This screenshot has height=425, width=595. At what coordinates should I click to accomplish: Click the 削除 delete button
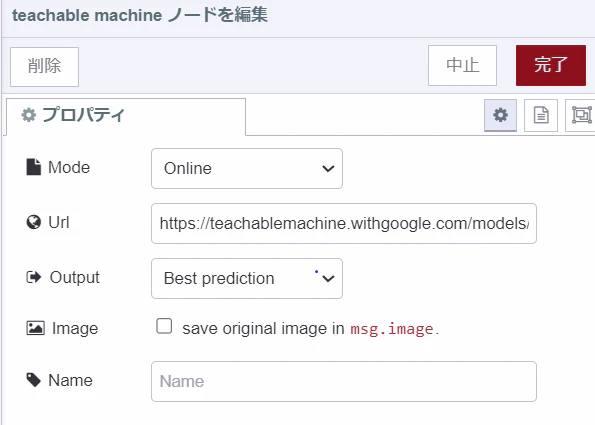click(44, 67)
